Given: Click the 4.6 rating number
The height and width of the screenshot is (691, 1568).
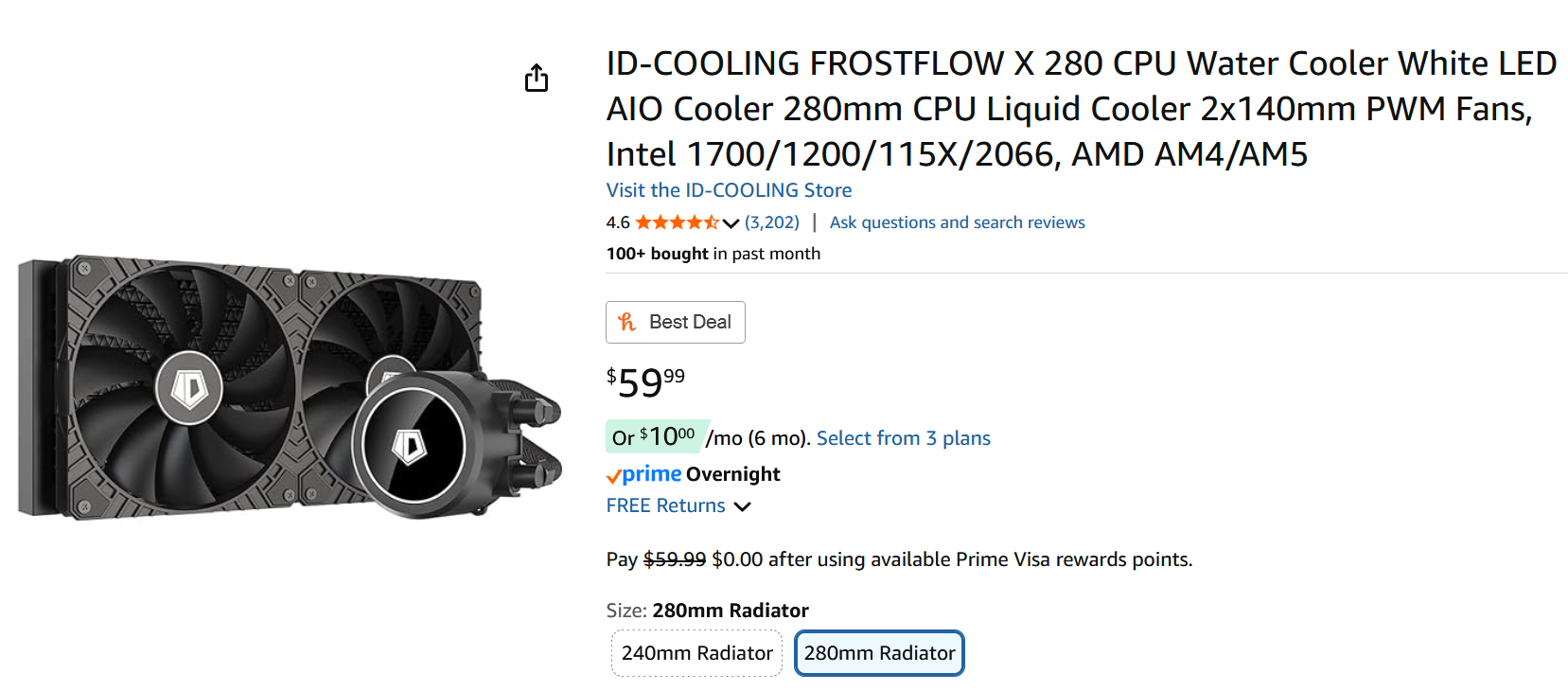Looking at the screenshot, I should pos(618,222).
